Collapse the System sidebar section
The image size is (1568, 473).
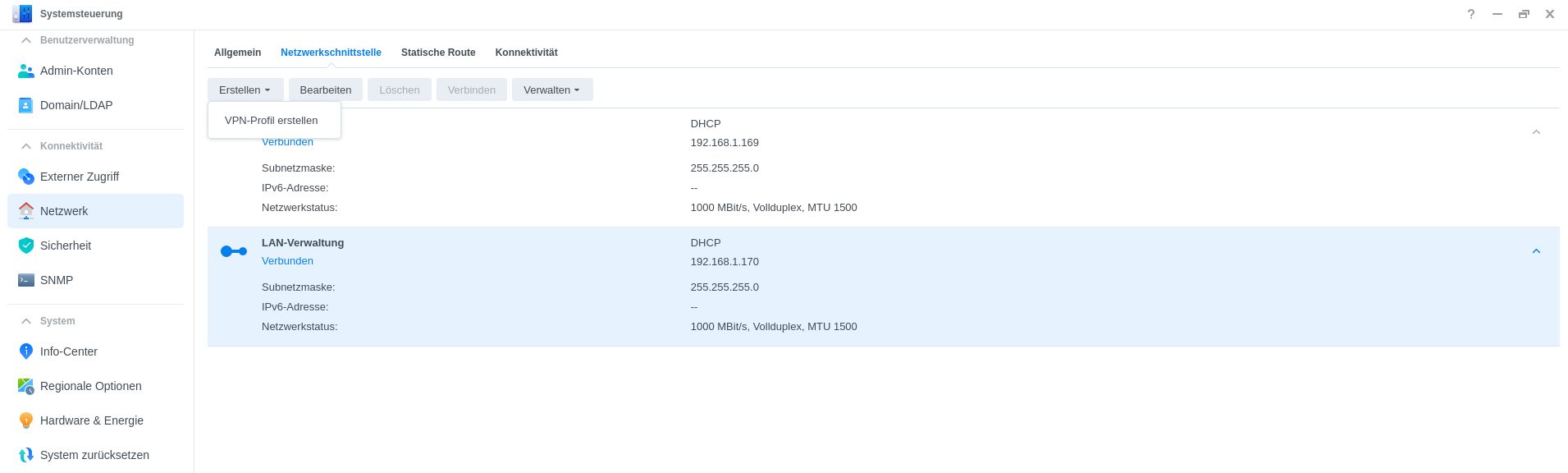pyautogui.click(x=26, y=321)
